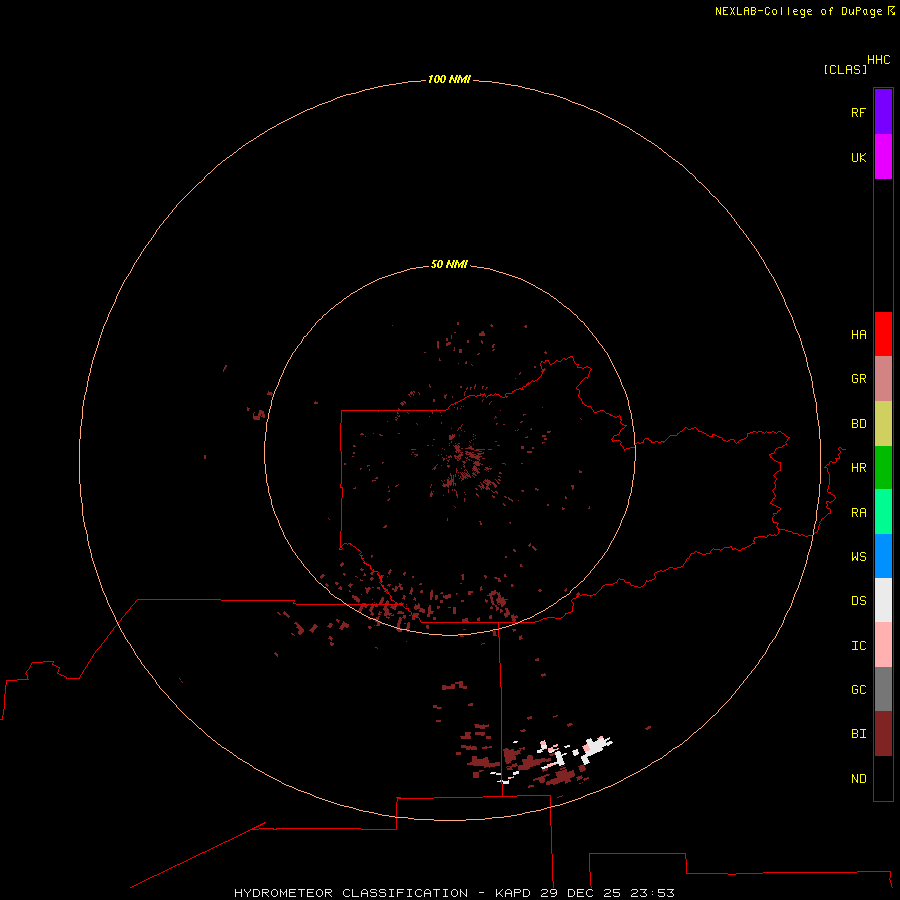Click the RF legend label
This screenshot has height=900, width=900.
point(859,112)
